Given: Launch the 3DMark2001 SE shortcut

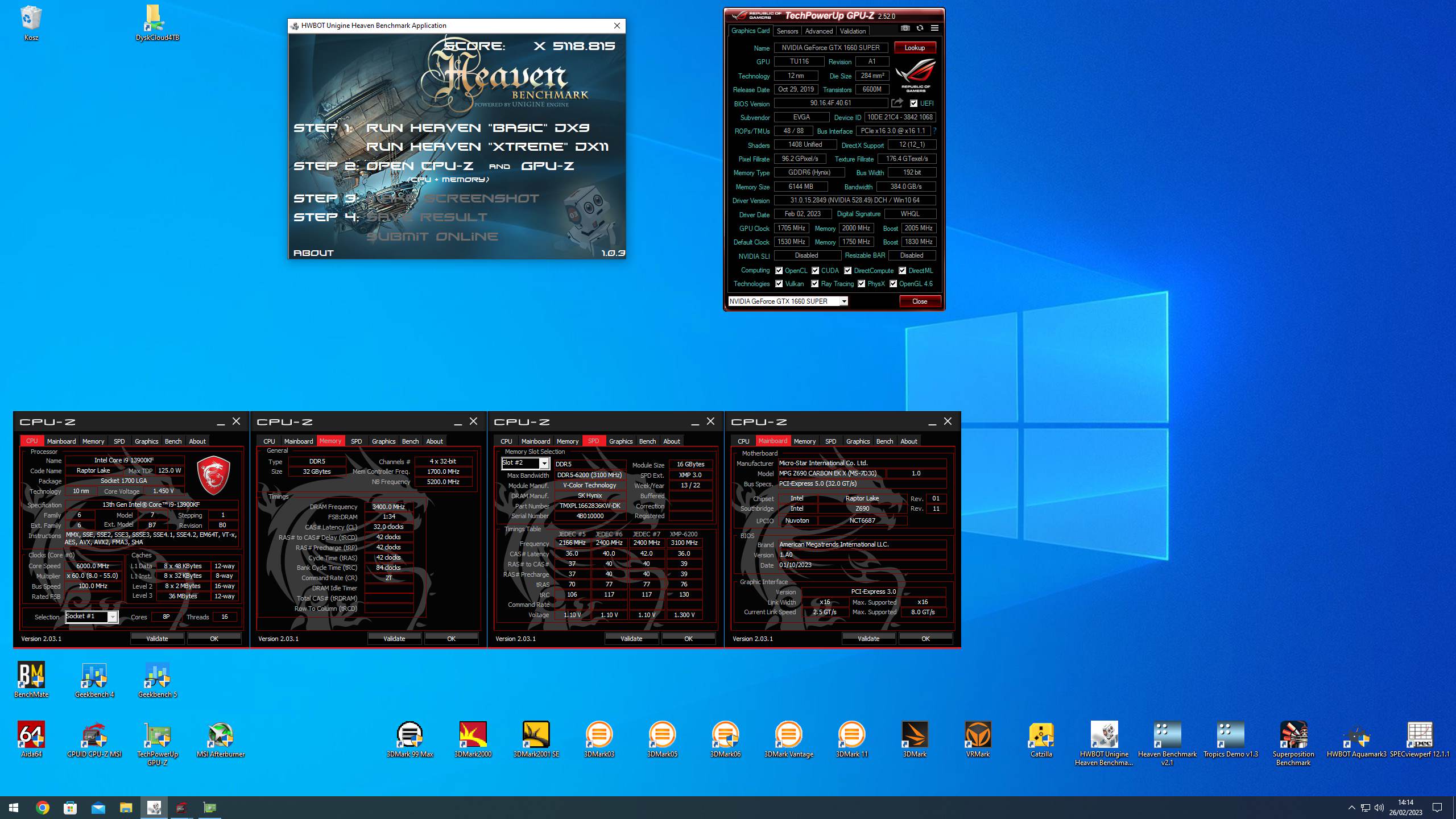Looking at the screenshot, I should (536, 739).
